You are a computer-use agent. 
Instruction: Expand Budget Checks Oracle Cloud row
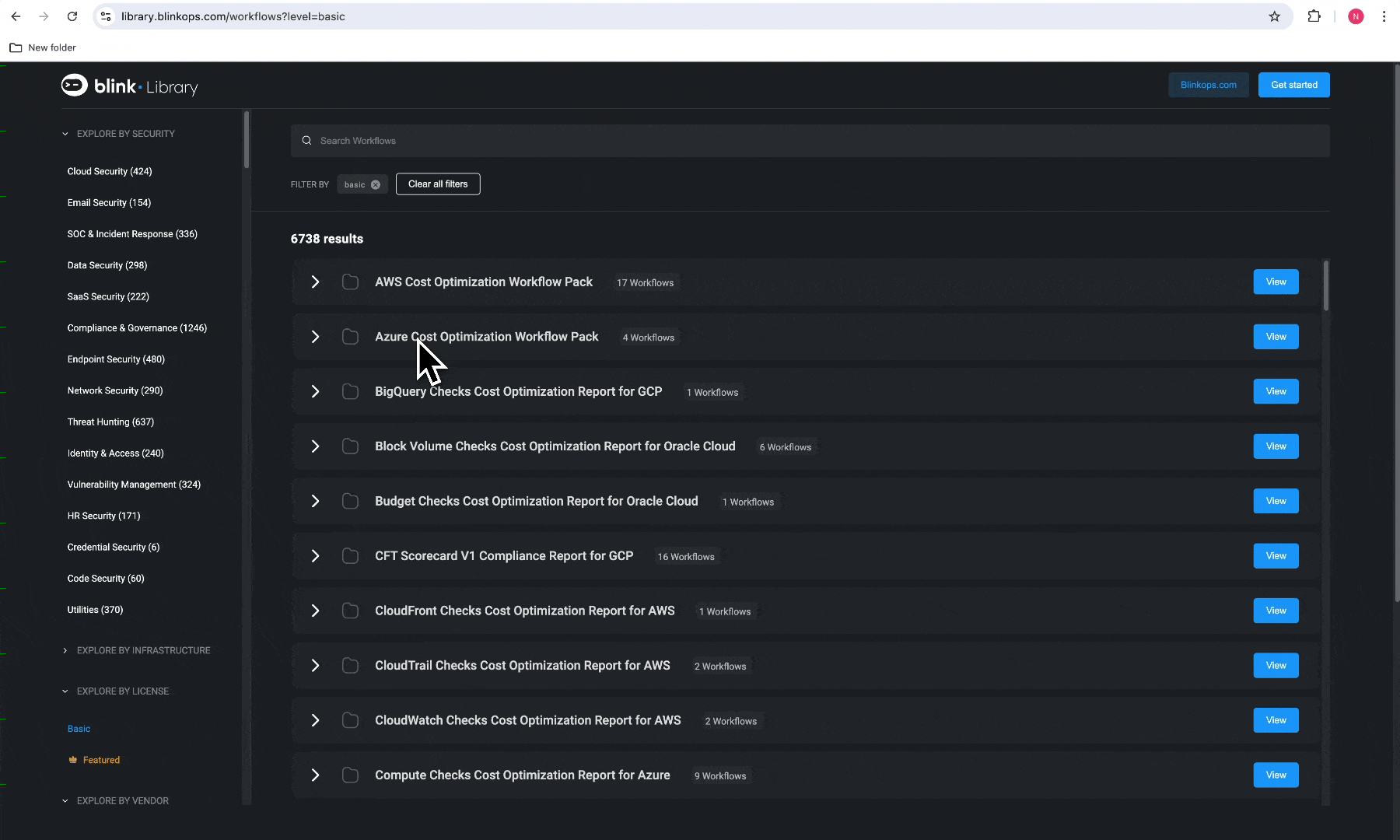point(315,501)
